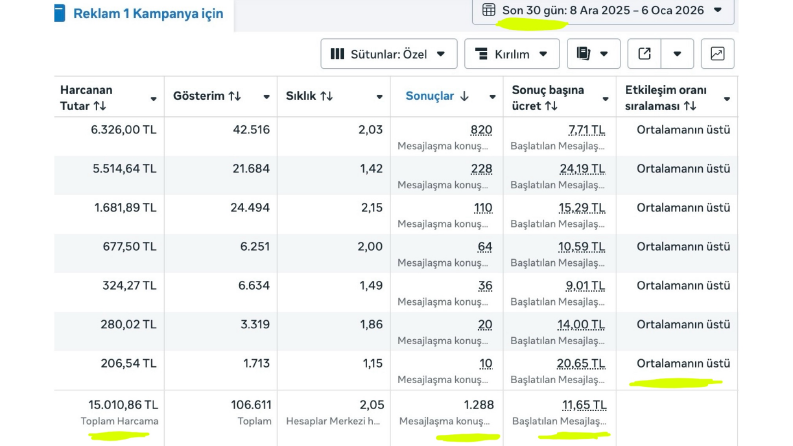Screen dimensions: 793x446
Task: Open the charts view icon button
Action: coord(718,54)
